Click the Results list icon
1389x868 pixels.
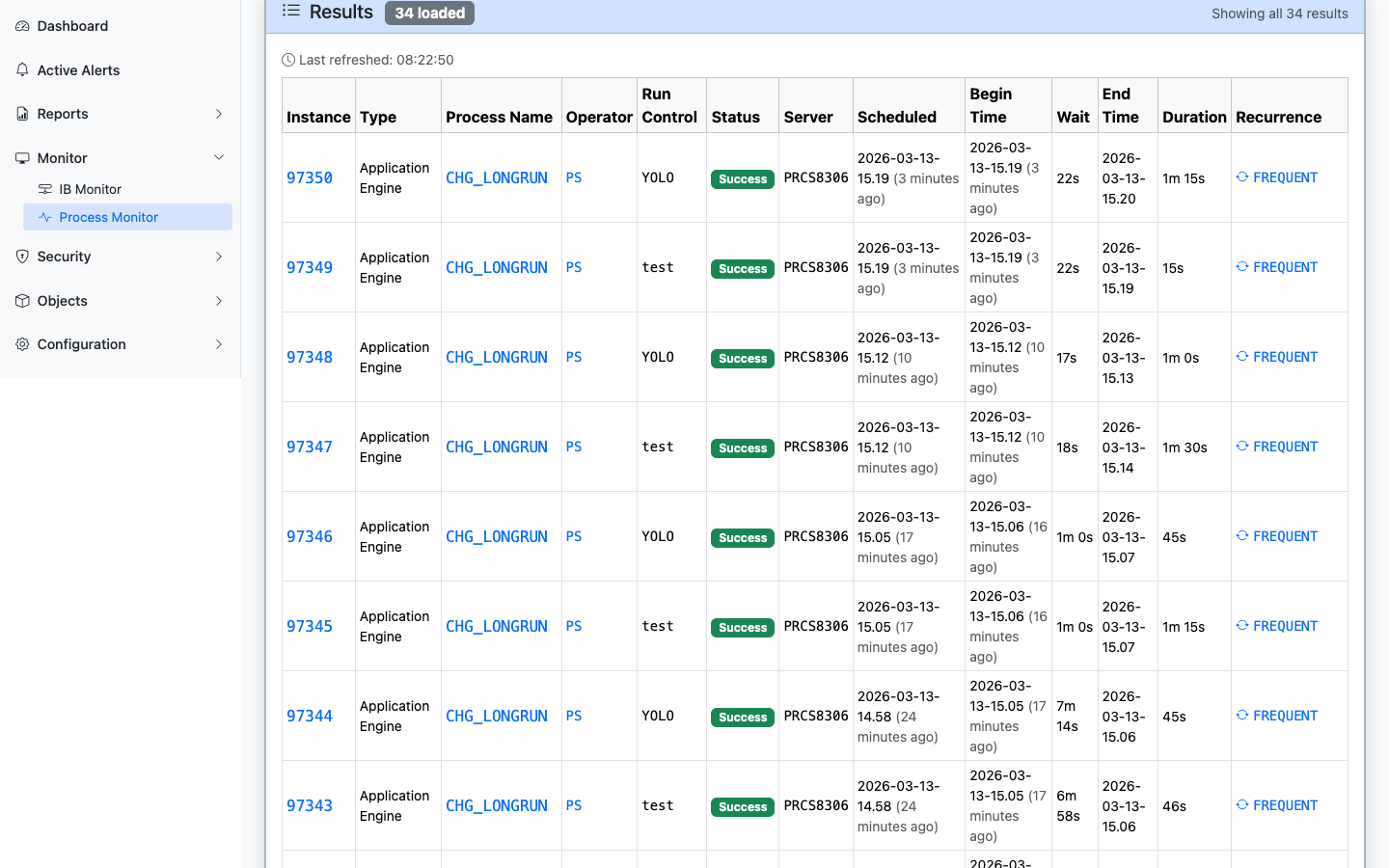click(290, 11)
